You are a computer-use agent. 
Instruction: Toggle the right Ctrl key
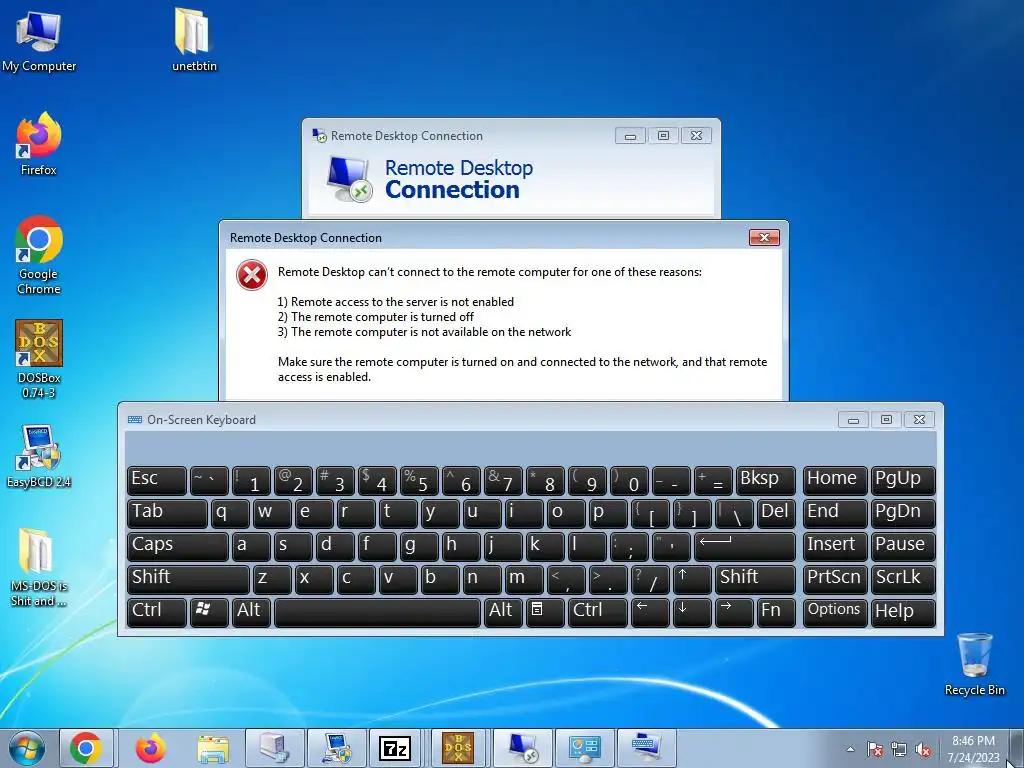[598, 612]
